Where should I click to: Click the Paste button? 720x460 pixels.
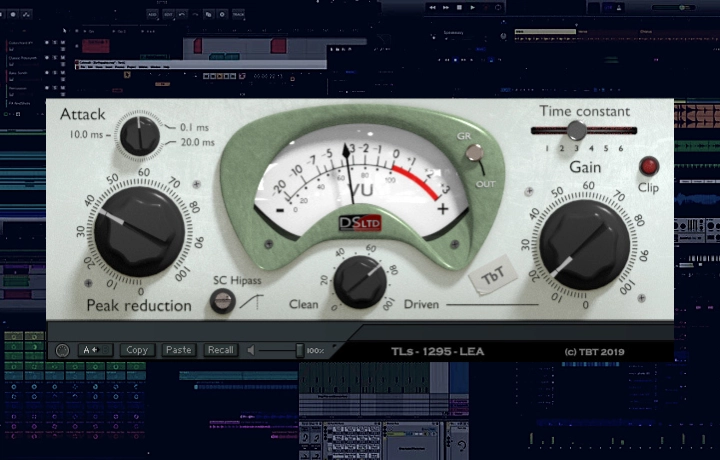tap(179, 350)
